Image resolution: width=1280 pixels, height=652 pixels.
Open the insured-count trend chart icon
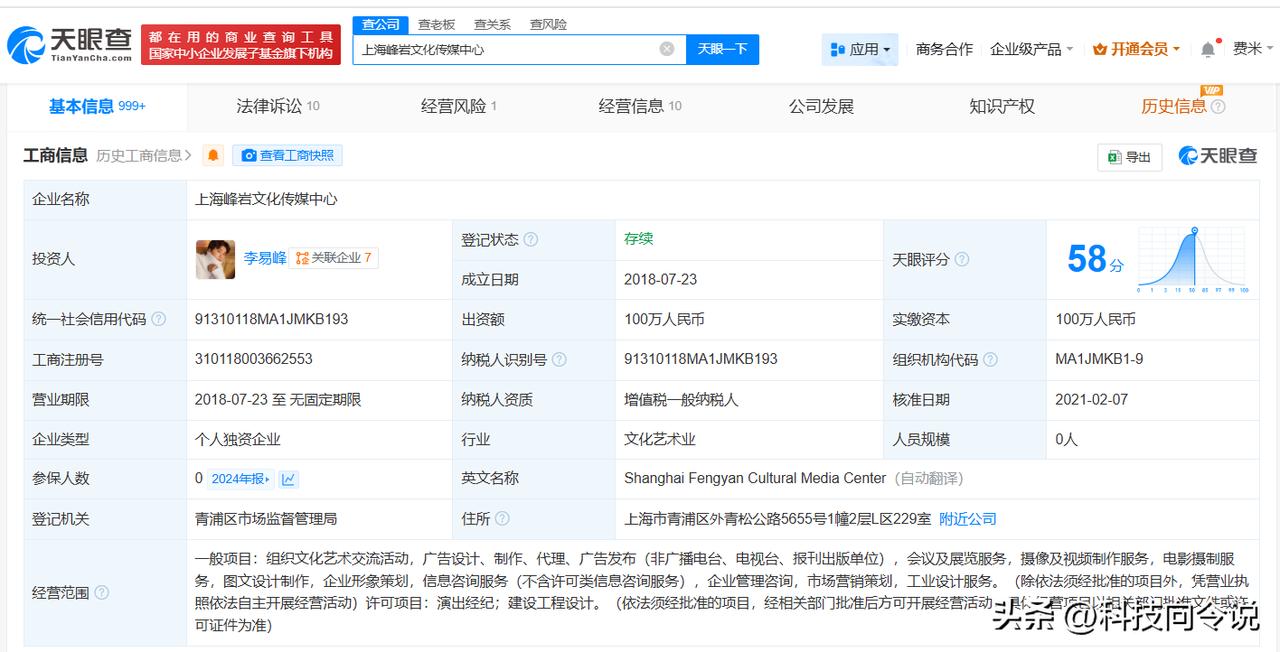[288, 479]
